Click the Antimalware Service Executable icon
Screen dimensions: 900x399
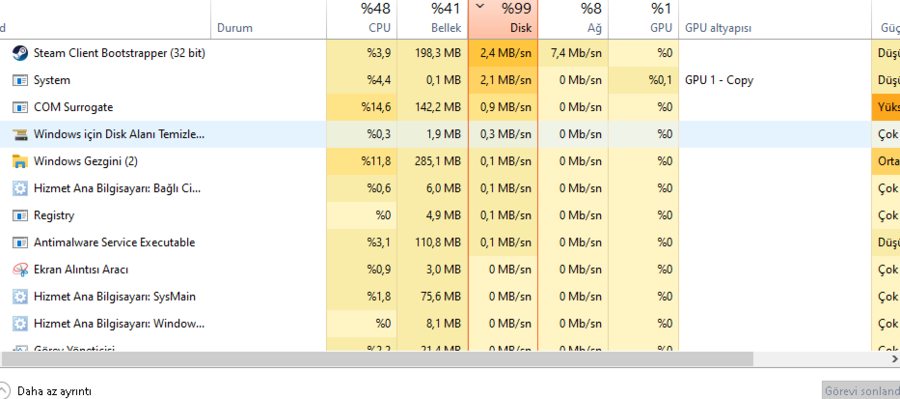[20, 243]
